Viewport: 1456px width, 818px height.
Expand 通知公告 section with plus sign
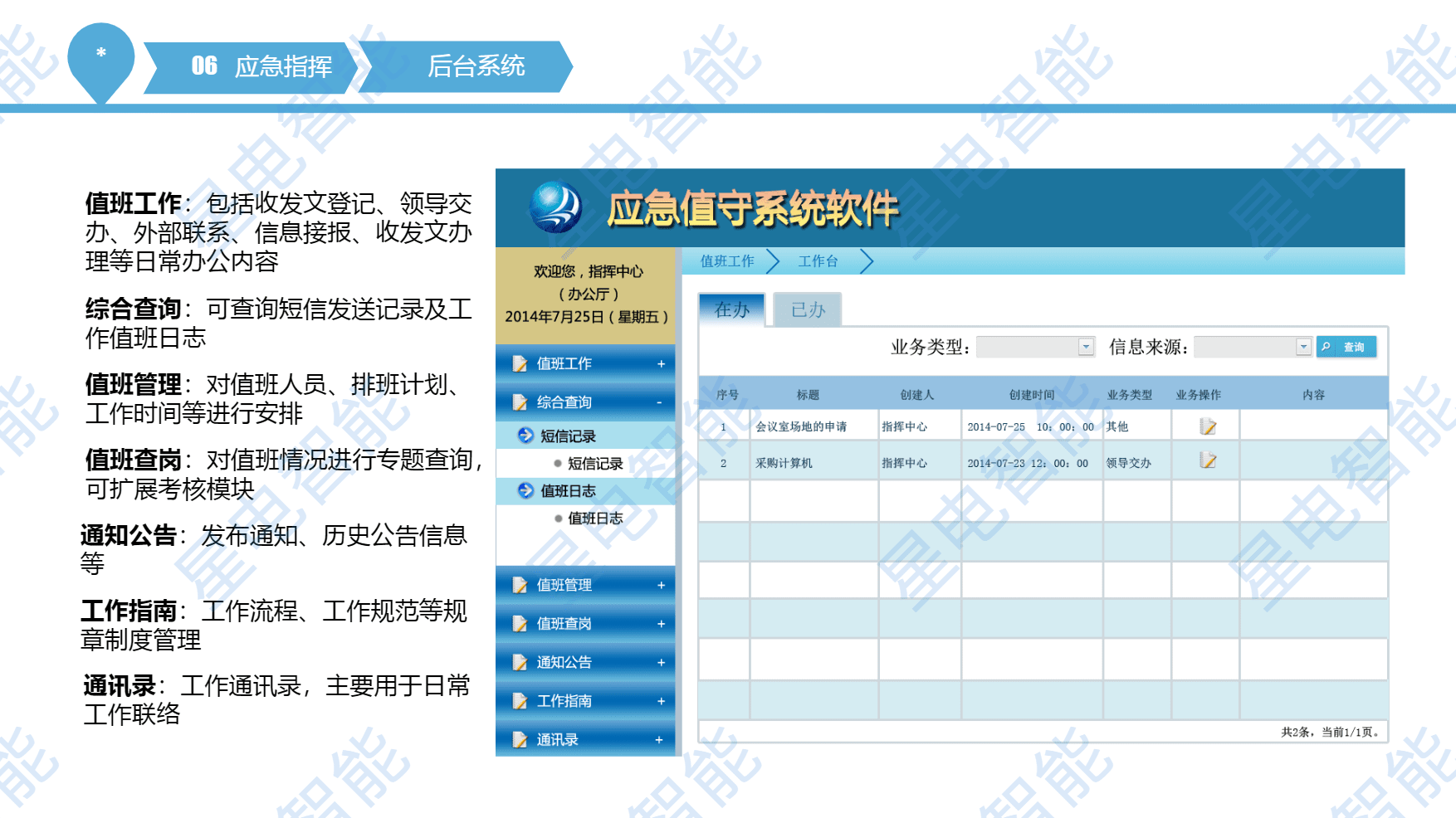(x=661, y=662)
